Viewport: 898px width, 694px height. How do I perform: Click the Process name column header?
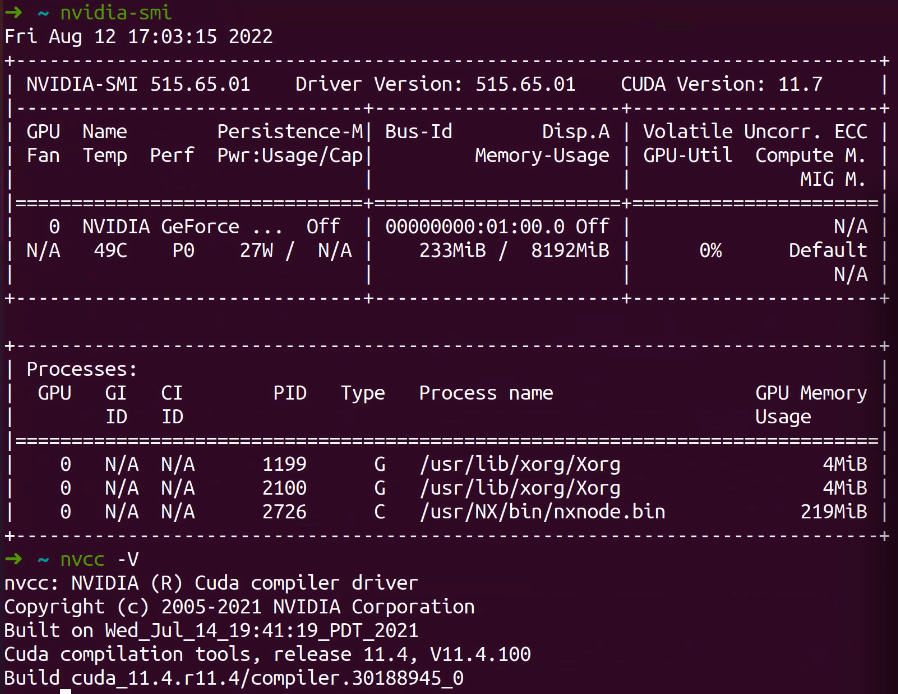click(486, 393)
